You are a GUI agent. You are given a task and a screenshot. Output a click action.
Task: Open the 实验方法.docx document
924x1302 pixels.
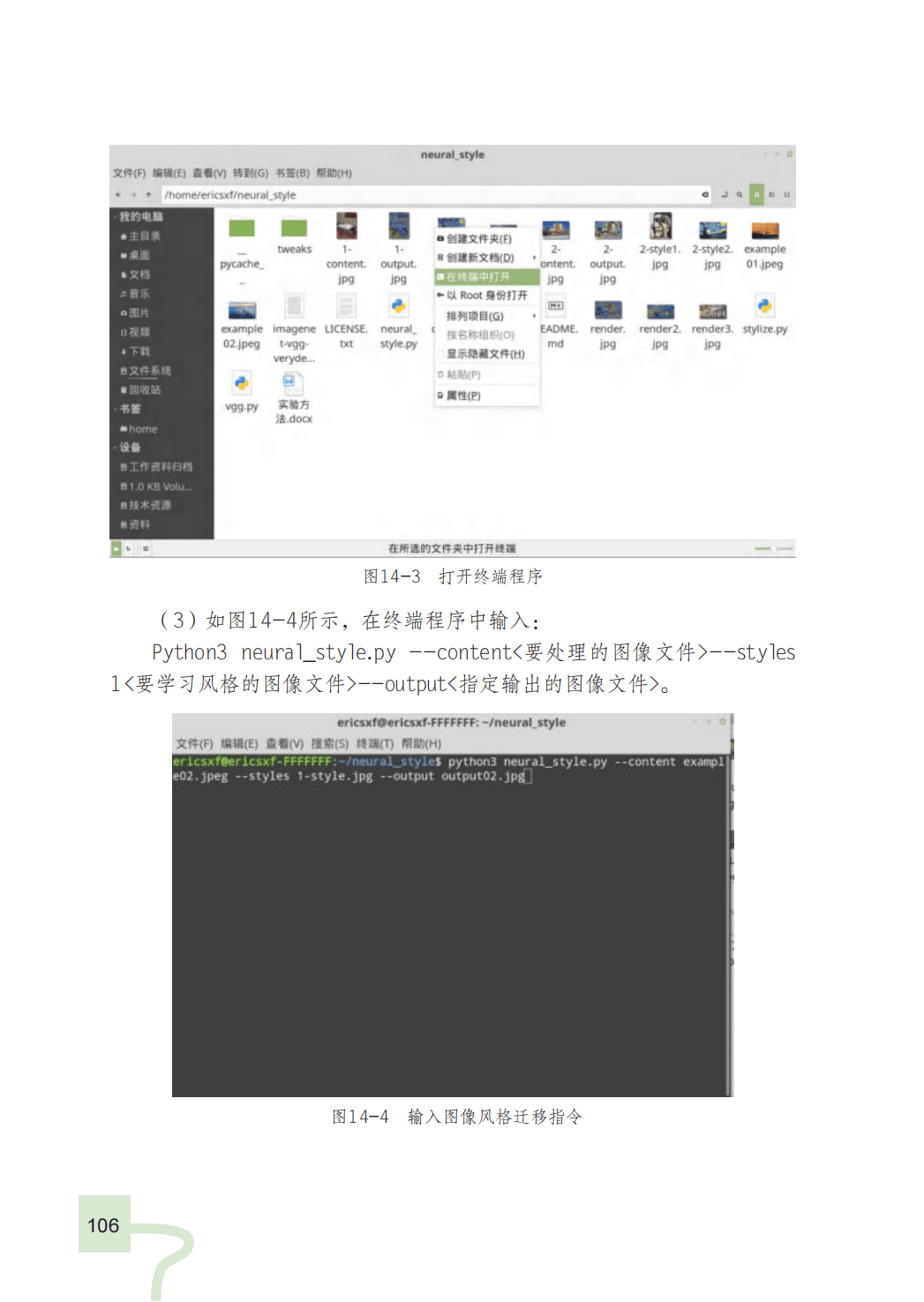294,385
